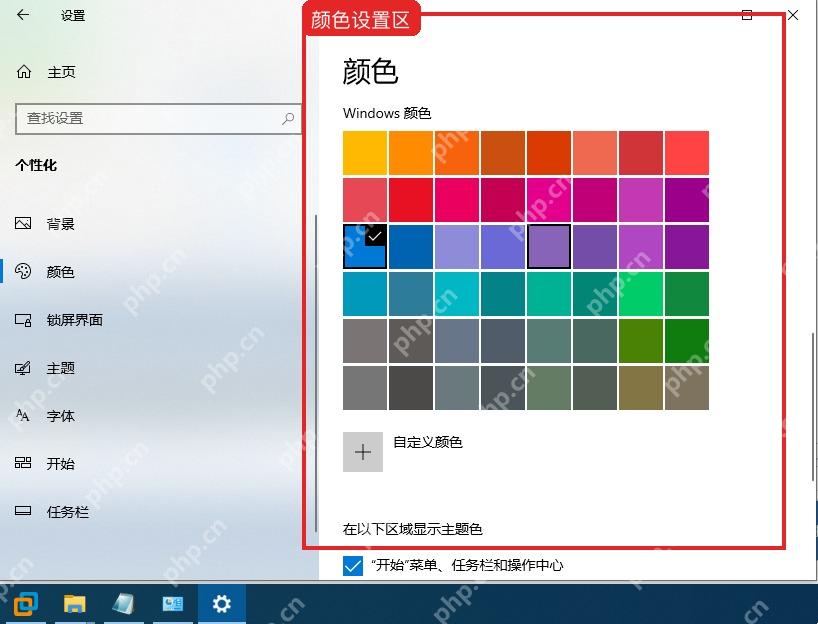818x624 pixels.
Task: Pick the steel blue gray swatch
Action: pos(456,341)
